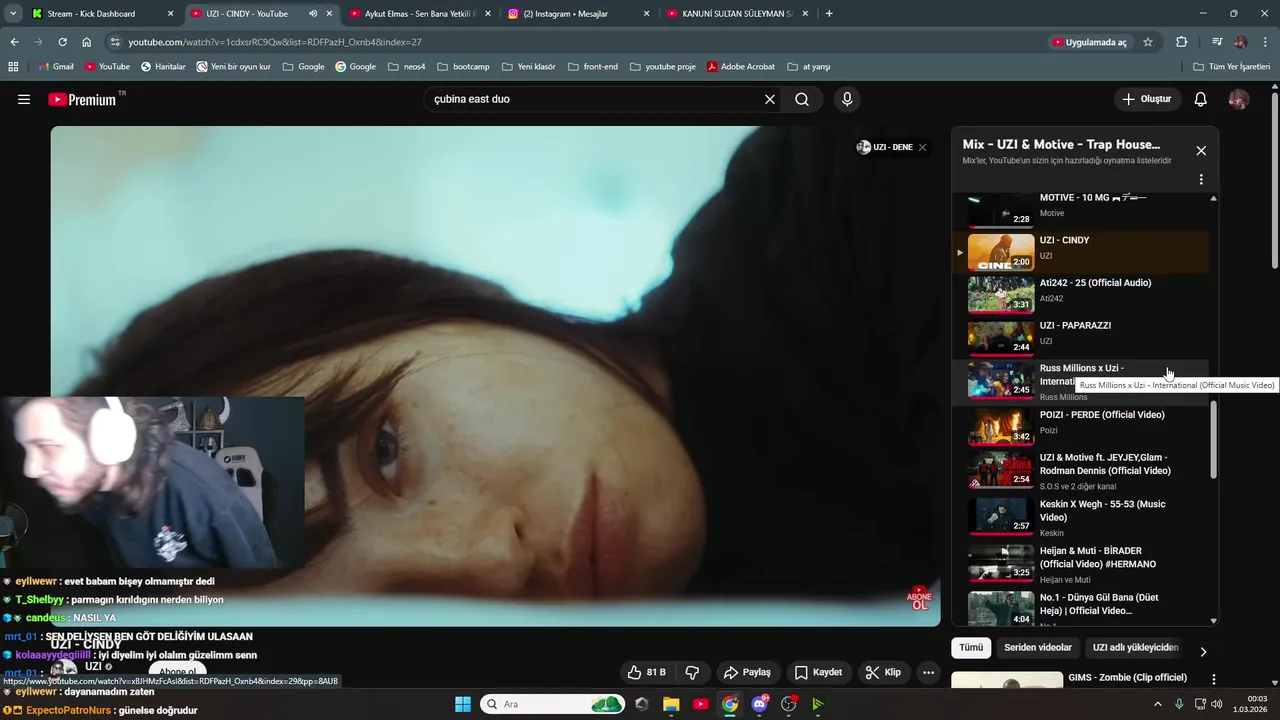Image resolution: width=1280 pixels, height=720 pixels.
Task: Open Chrome home page button
Action: coord(87,42)
